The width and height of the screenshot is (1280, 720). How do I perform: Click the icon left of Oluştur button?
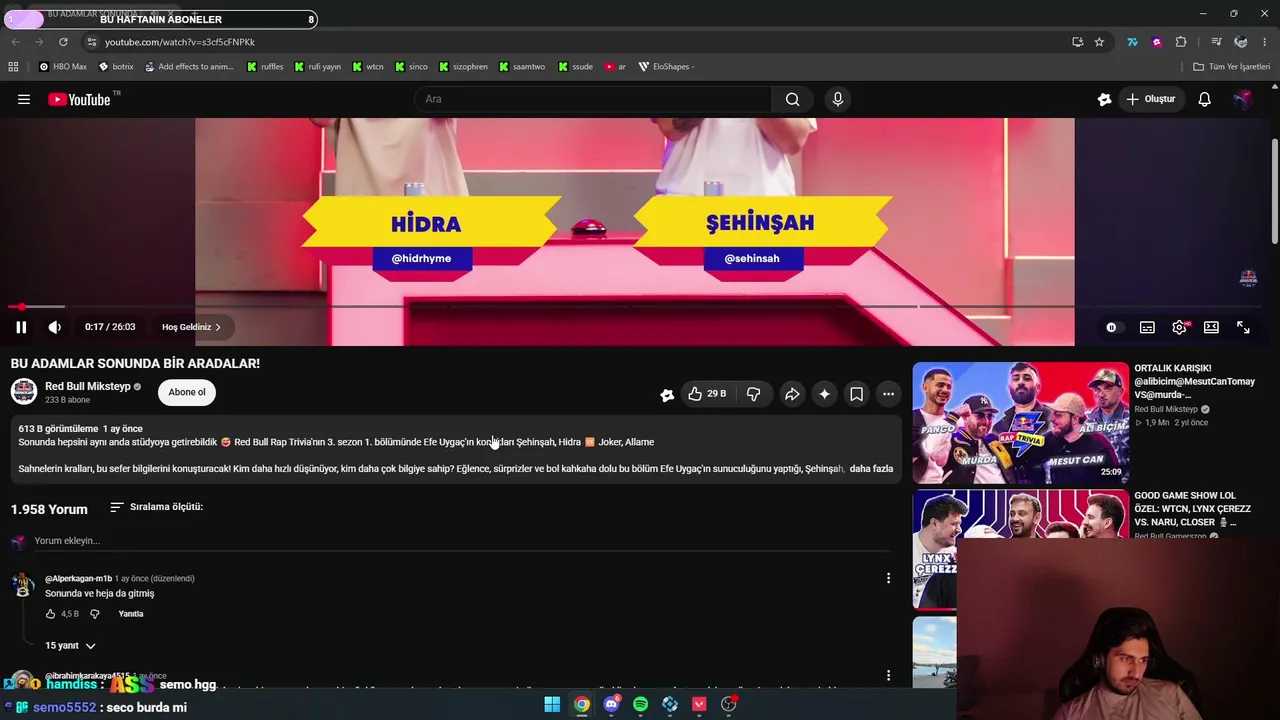tap(1104, 99)
